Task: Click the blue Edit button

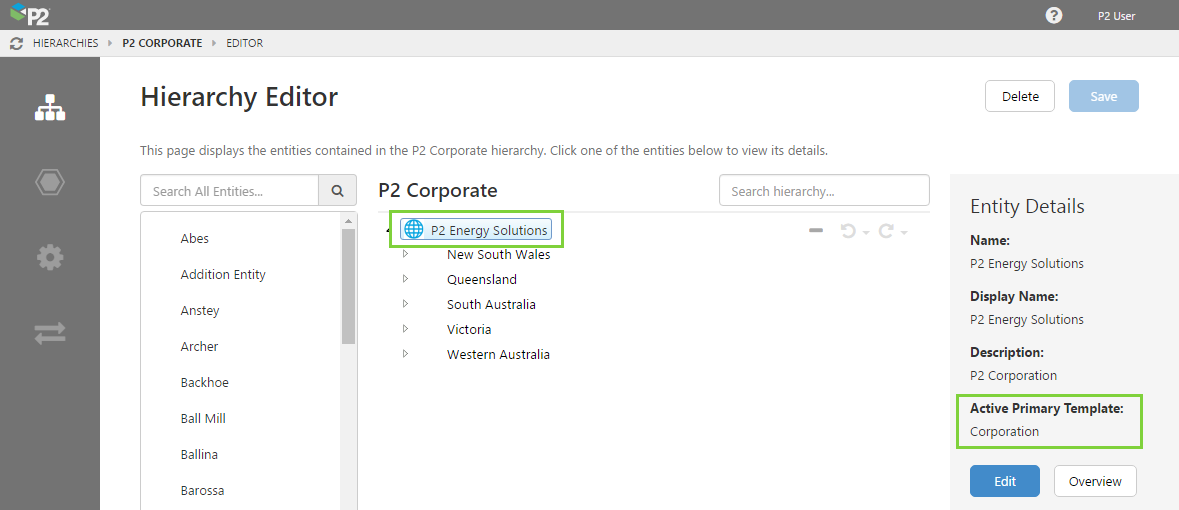Action: pyautogui.click(x=1004, y=481)
